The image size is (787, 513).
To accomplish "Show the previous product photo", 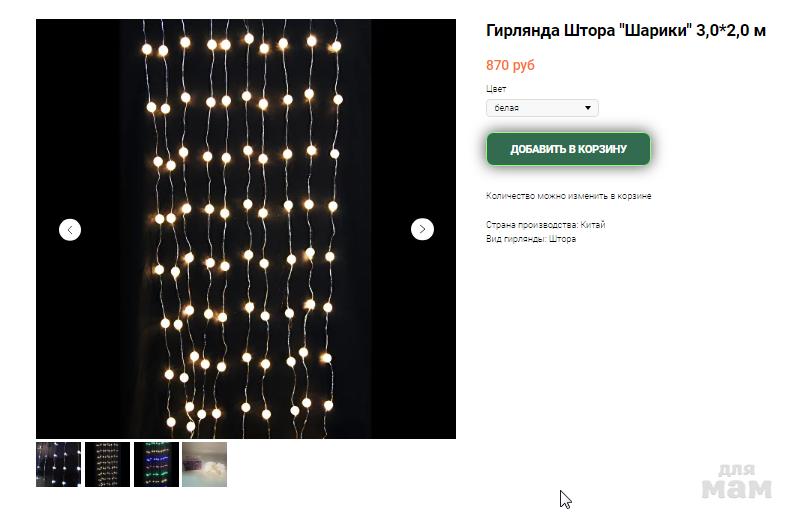I will click(70, 230).
